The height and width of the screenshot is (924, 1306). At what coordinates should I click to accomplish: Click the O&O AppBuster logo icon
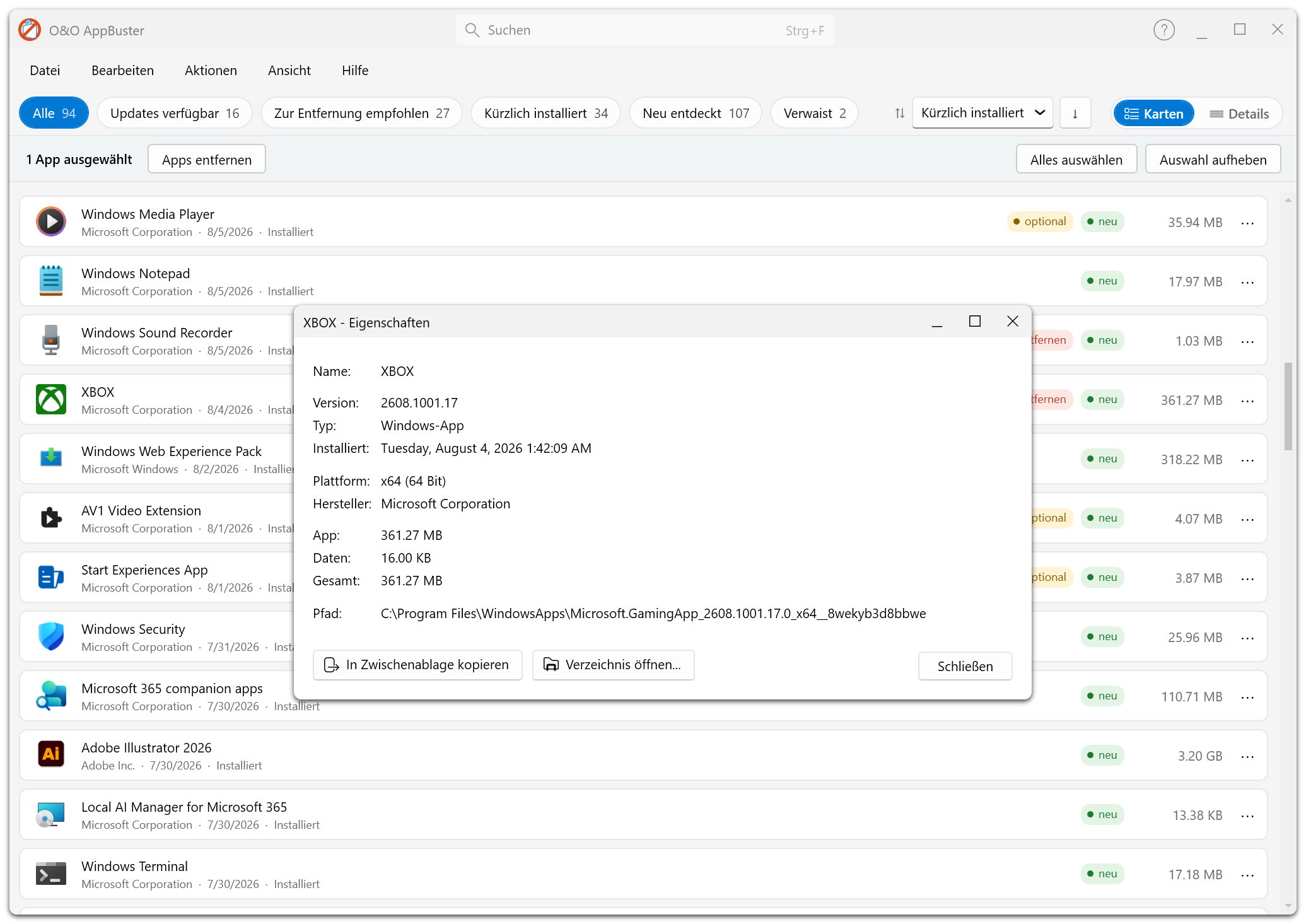tap(30, 30)
